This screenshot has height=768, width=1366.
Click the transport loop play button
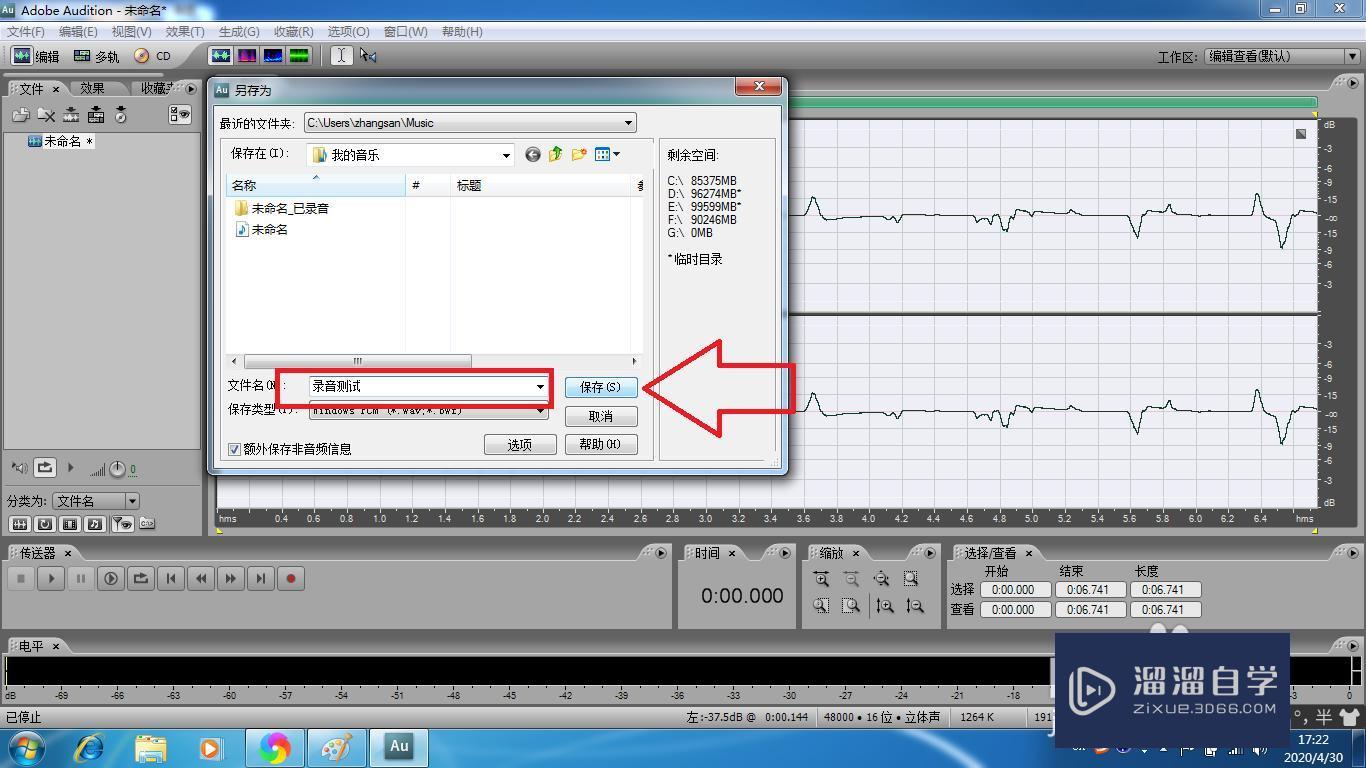[x=141, y=578]
